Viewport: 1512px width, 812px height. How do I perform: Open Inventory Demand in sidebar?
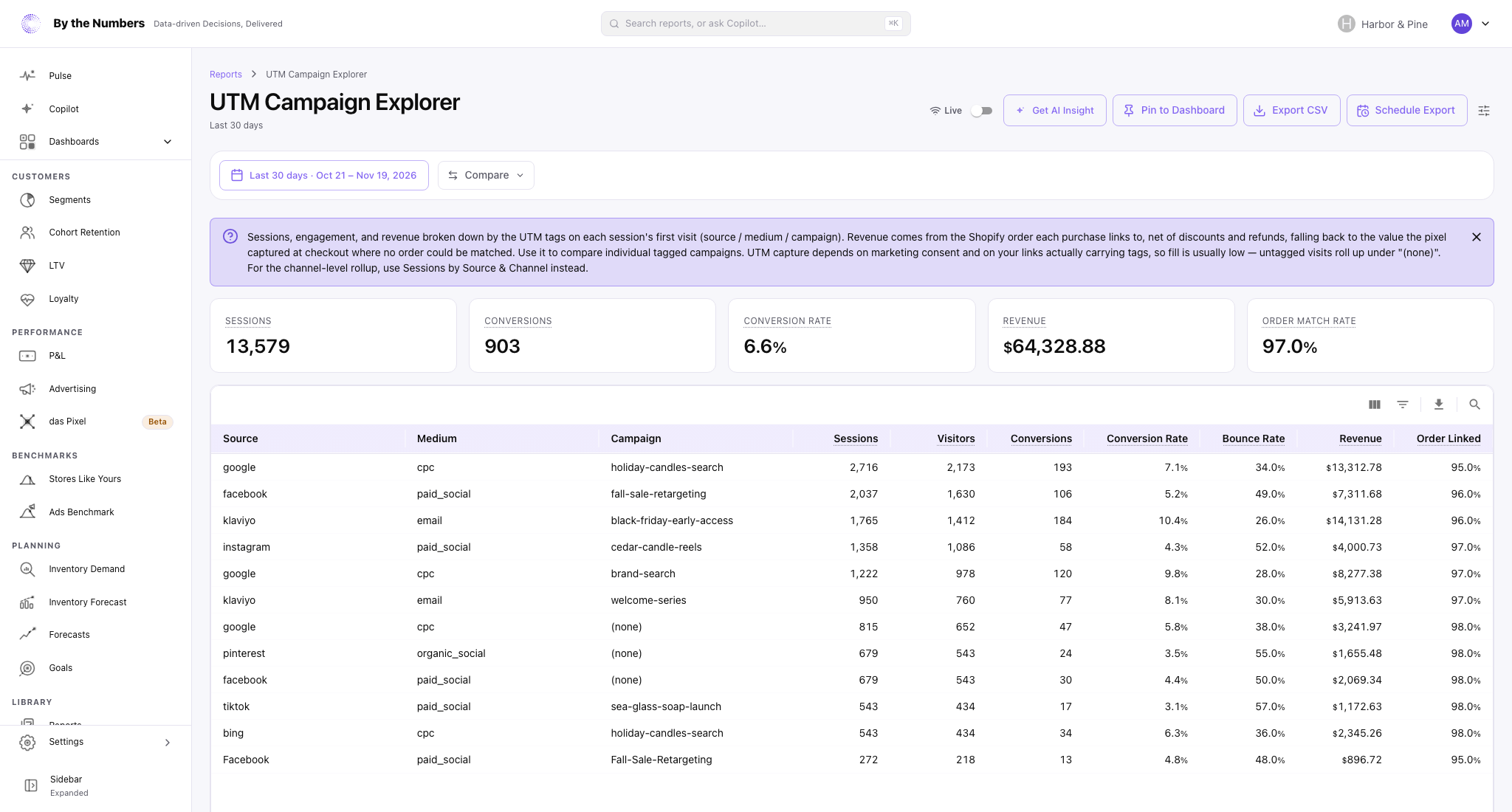[x=96, y=569]
